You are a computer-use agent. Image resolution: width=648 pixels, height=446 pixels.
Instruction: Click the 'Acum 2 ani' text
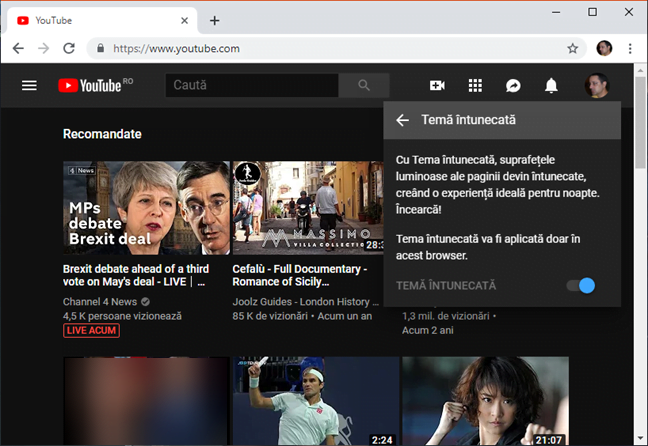point(428,330)
